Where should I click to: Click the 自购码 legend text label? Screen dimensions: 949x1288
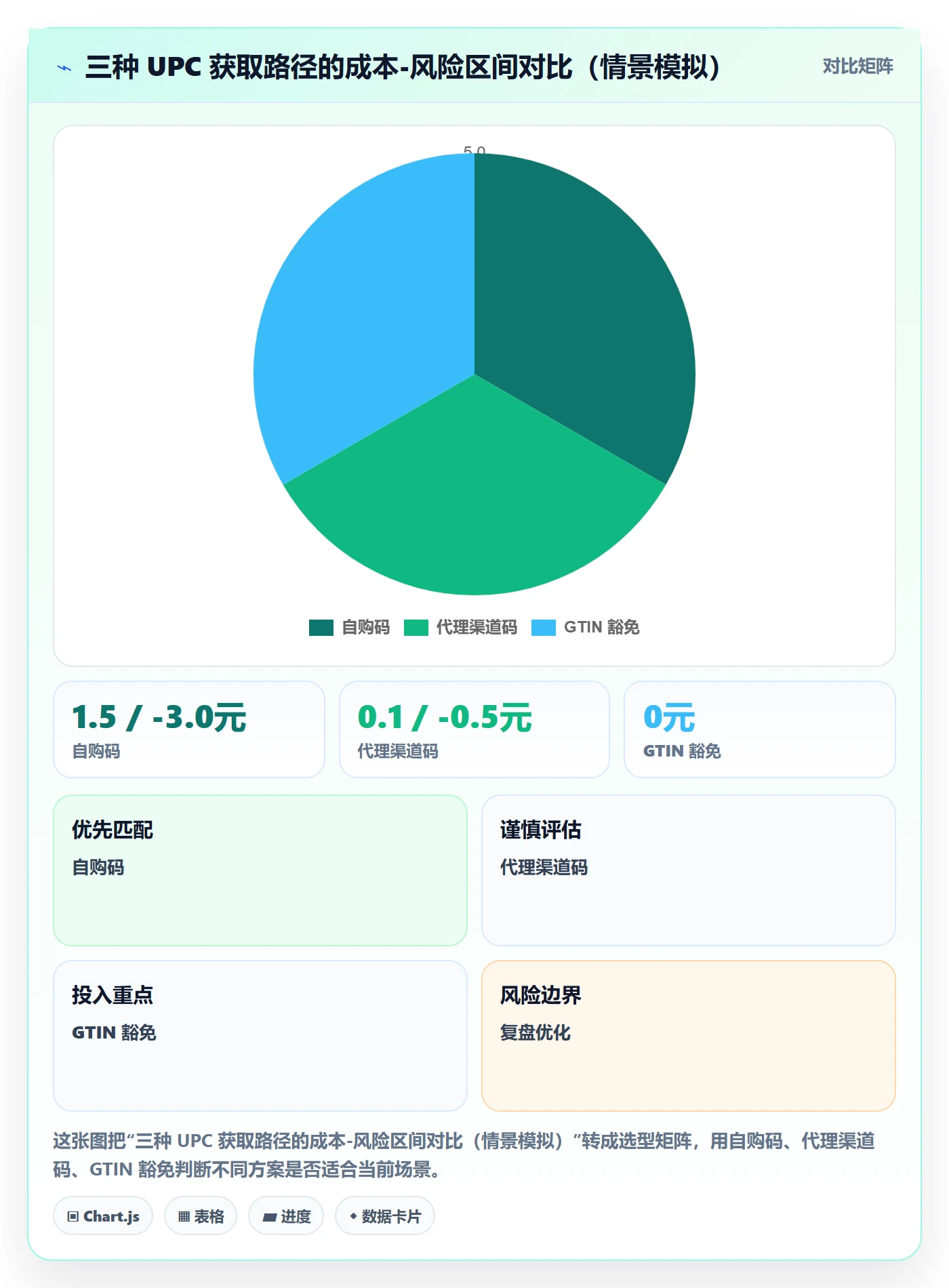365,628
